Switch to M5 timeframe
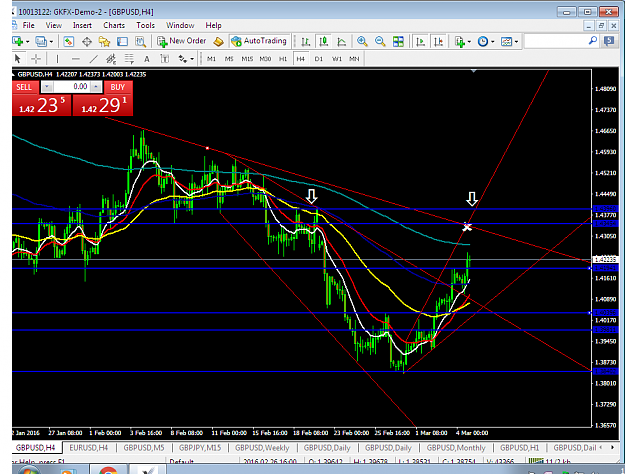 (x=229, y=59)
